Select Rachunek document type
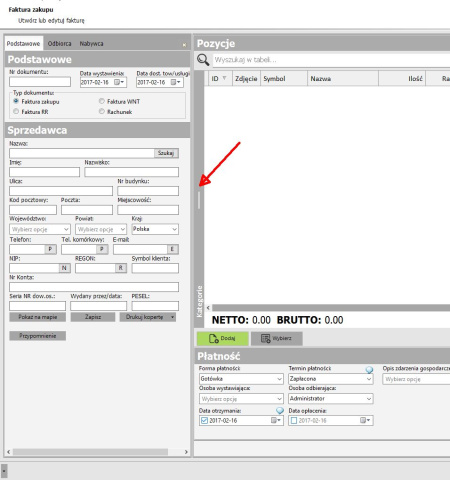This screenshot has height=480, width=450. coord(102,111)
